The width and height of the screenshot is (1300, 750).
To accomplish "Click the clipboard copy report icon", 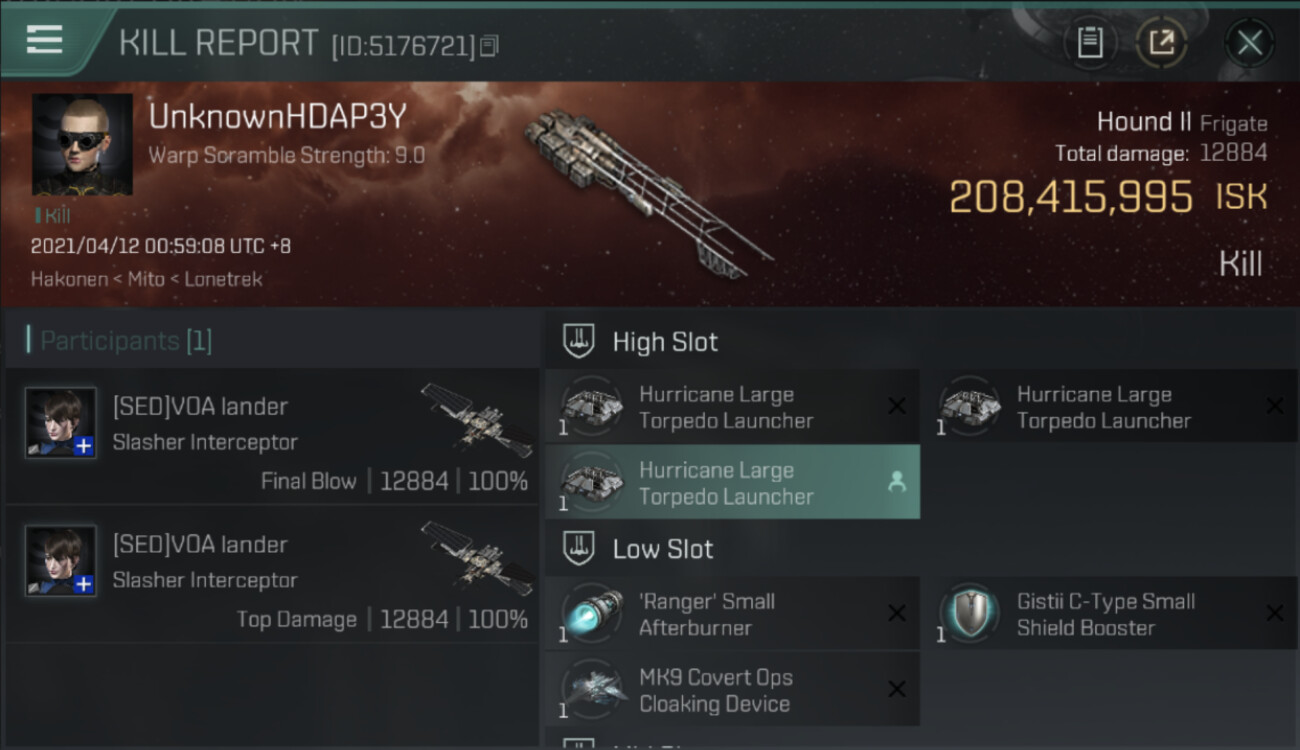I will [1090, 42].
